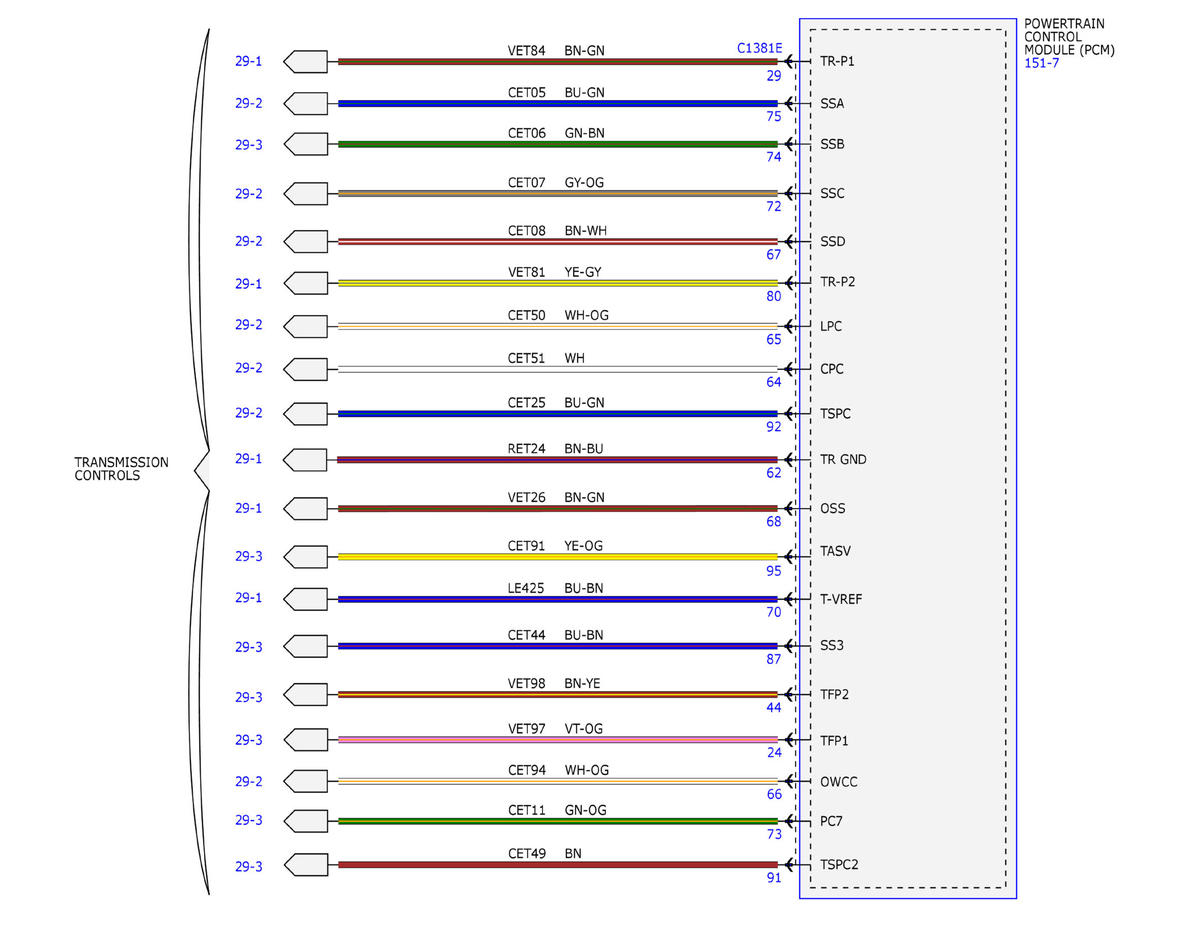Click the VET98 BN-YE wire label

[x=556, y=683]
